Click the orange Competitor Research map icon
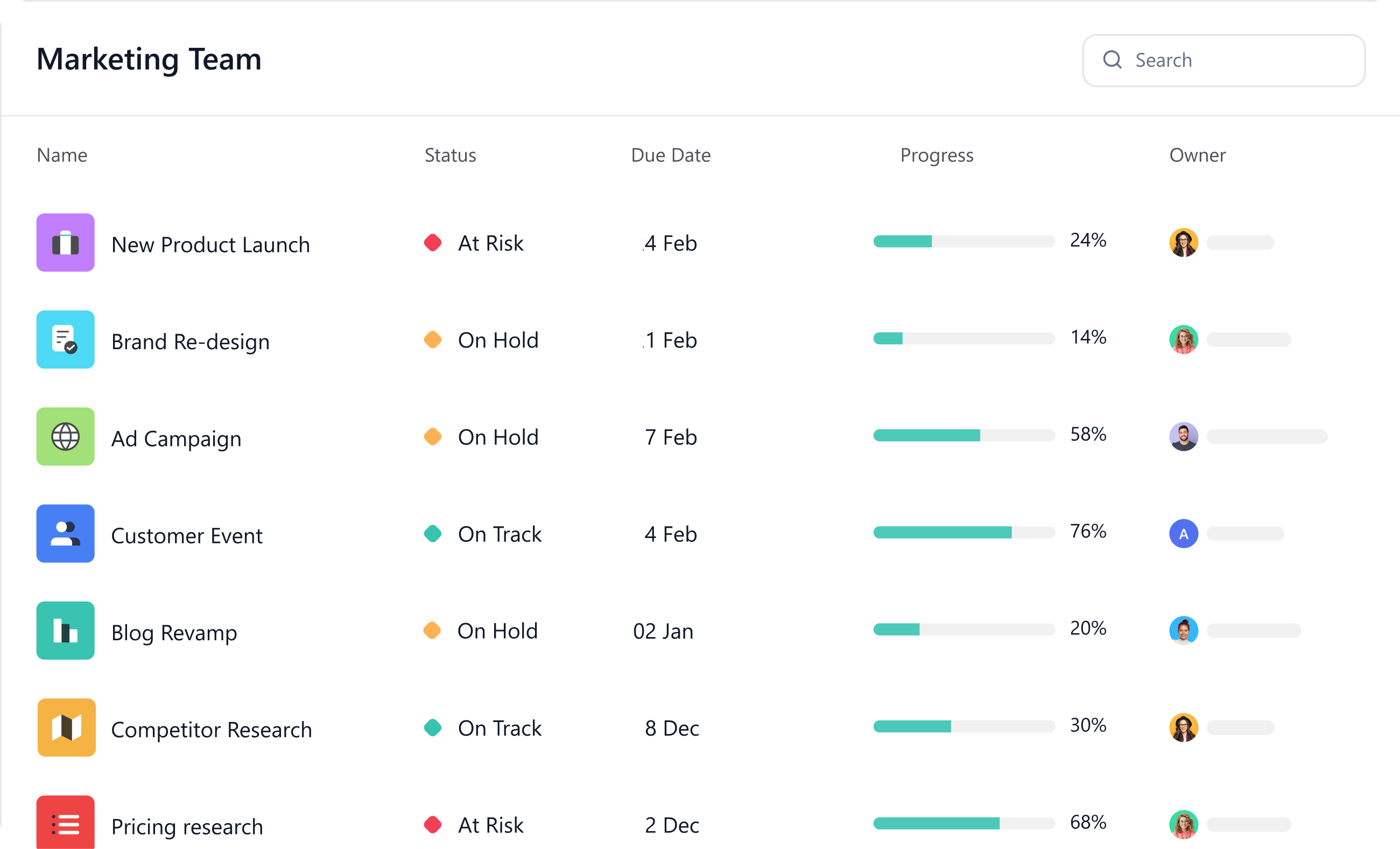Screen dimensions: 1400x849 (x=67, y=727)
